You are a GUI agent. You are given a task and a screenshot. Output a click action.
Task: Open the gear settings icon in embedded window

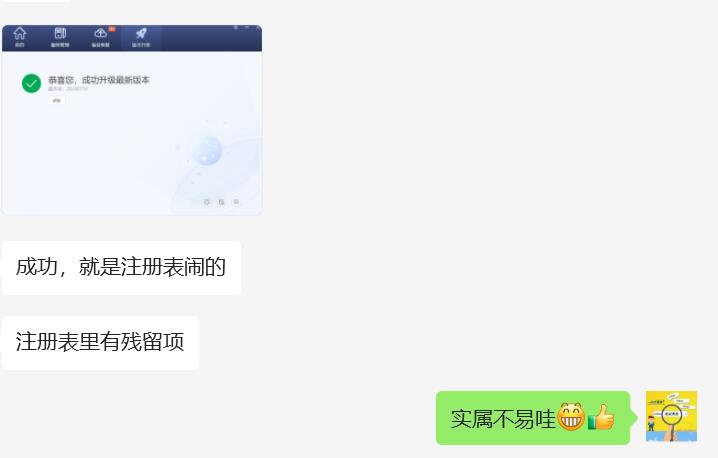coord(207,202)
